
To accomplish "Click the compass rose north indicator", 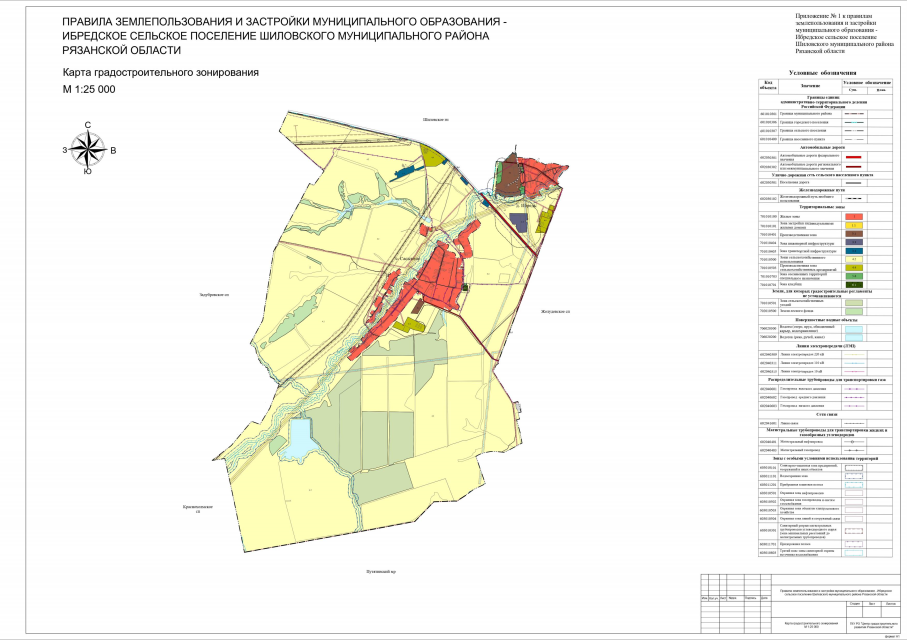I will click(89, 125).
